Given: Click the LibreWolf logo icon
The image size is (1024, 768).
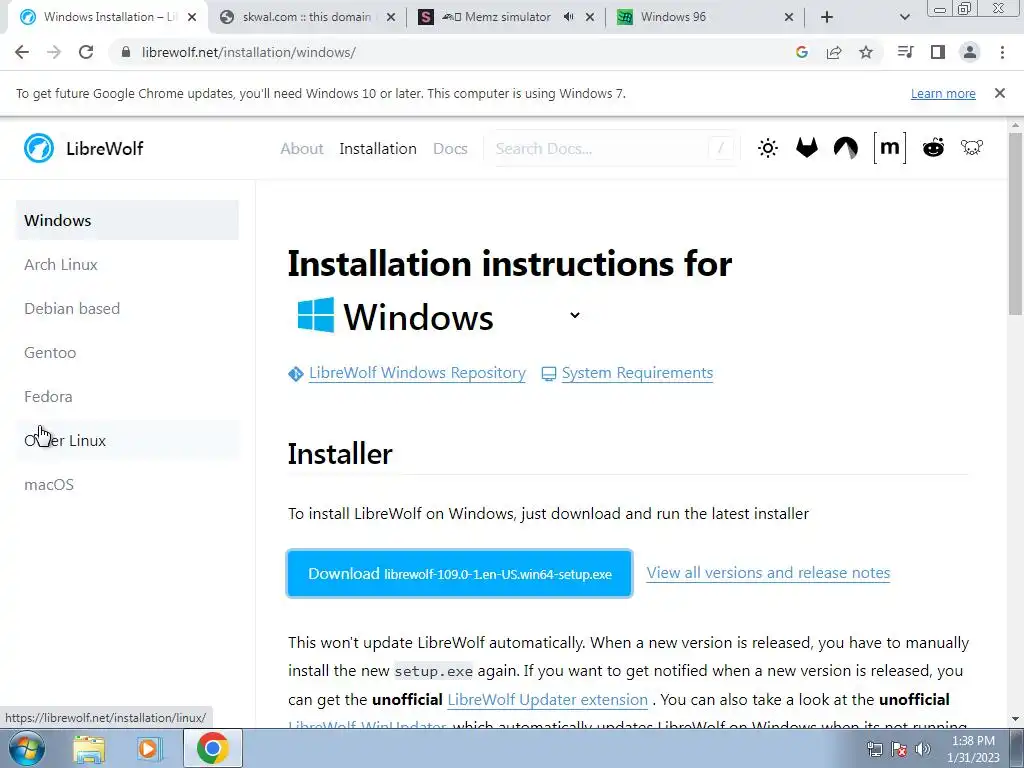Looking at the screenshot, I should pyautogui.click(x=39, y=148).
